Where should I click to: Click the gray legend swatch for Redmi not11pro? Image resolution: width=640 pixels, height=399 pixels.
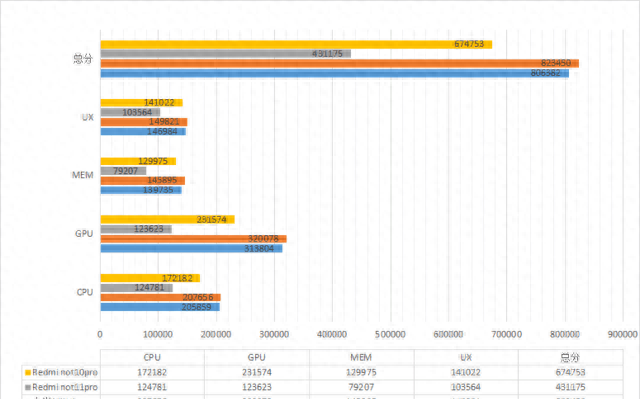pos(28,387)
